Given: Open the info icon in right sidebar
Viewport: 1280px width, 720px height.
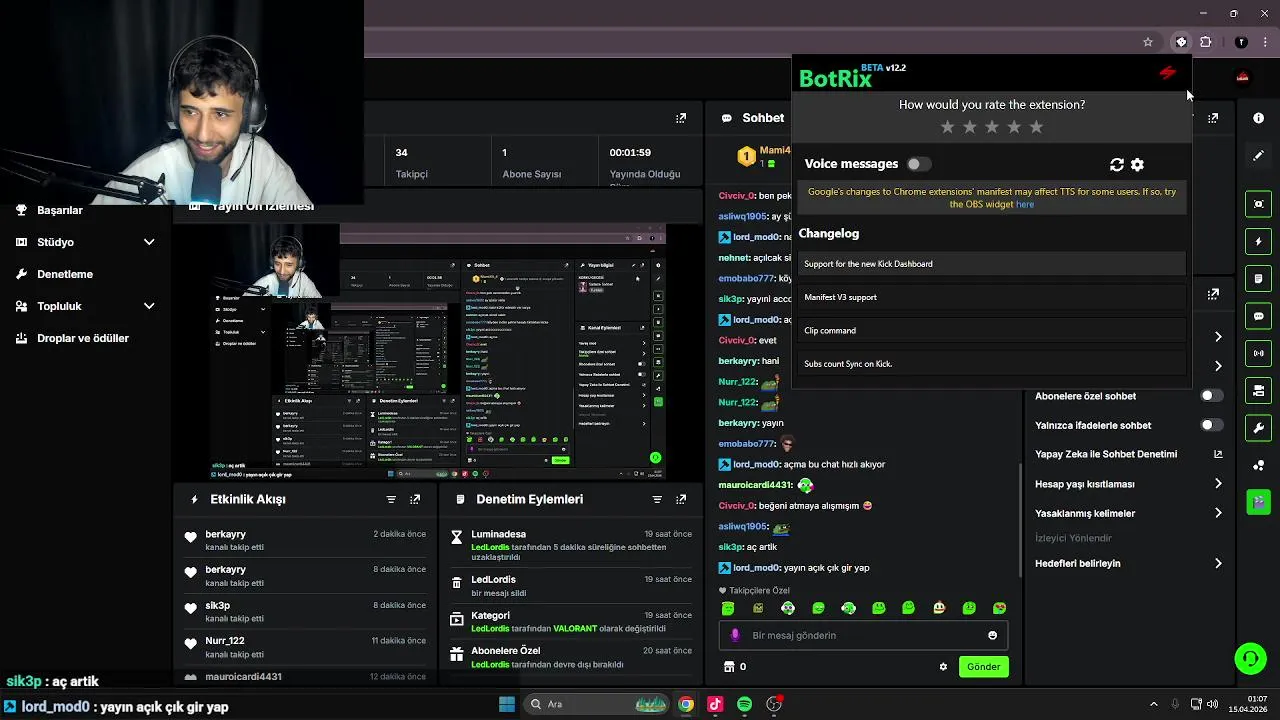Looking at the screenshot, I should (1259, 118).
